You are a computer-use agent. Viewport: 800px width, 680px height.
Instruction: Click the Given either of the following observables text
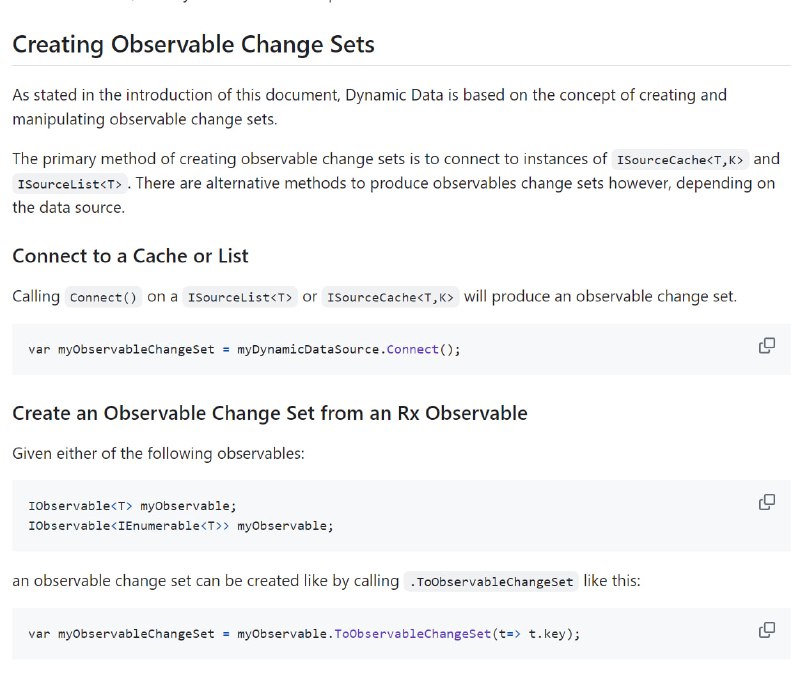pyautogui.click(x=158, y=454)
